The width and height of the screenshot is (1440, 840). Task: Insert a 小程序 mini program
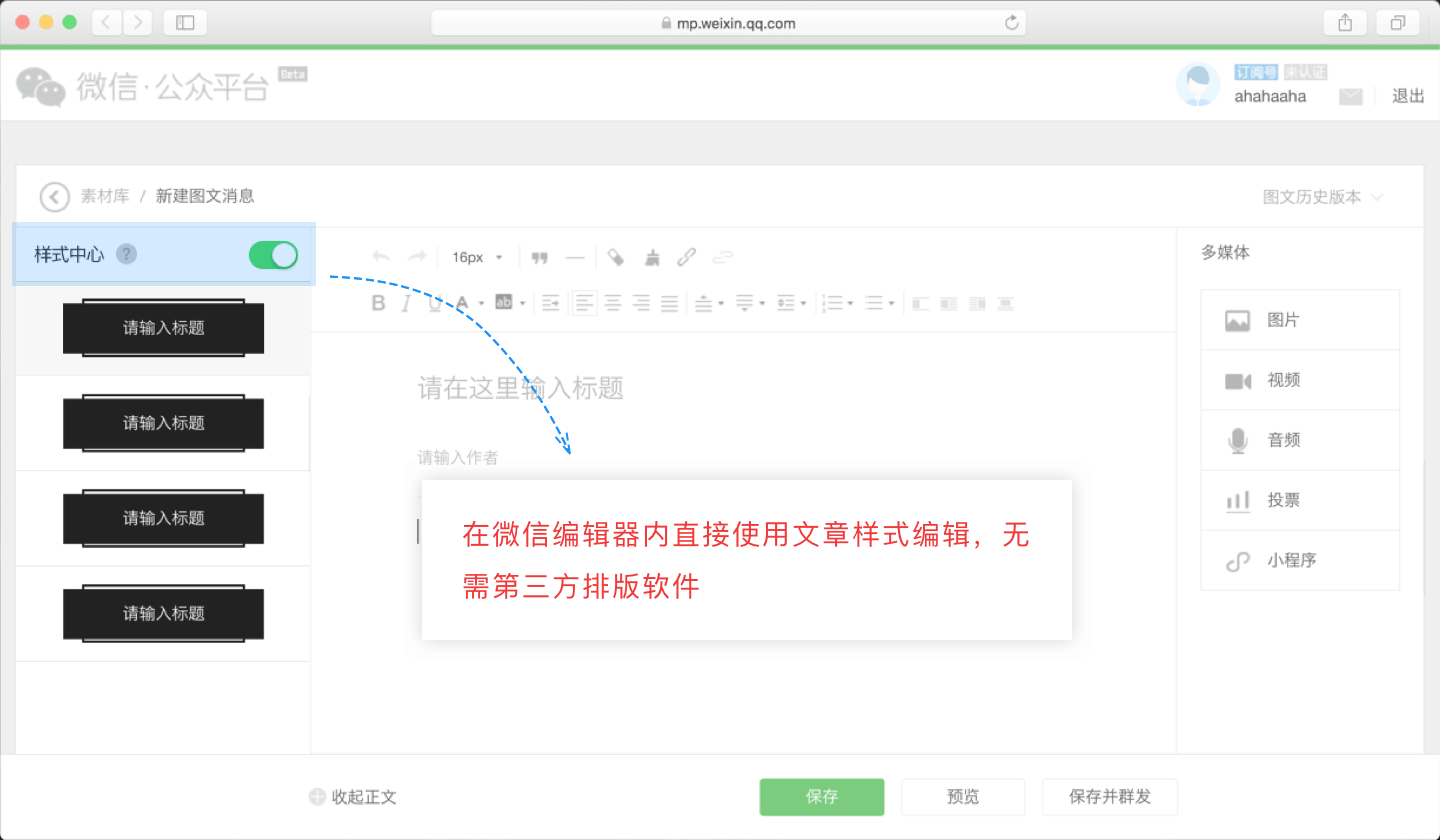(1300, 560)
